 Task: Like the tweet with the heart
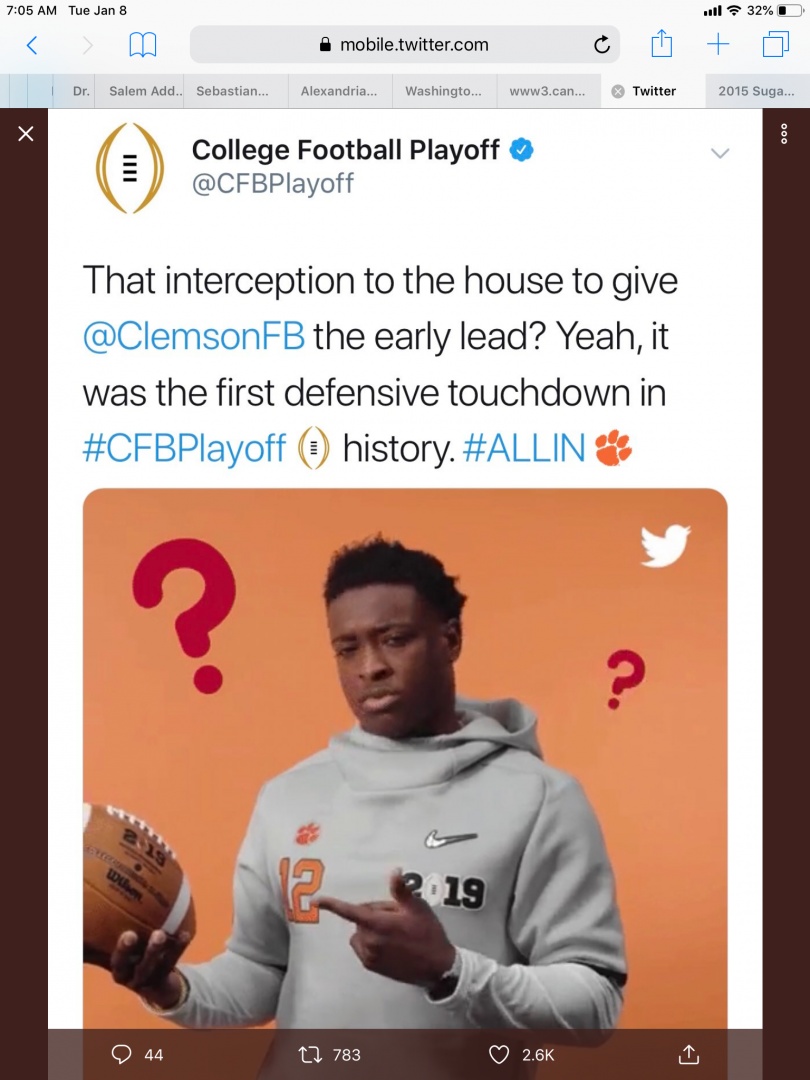point(499,1054)
